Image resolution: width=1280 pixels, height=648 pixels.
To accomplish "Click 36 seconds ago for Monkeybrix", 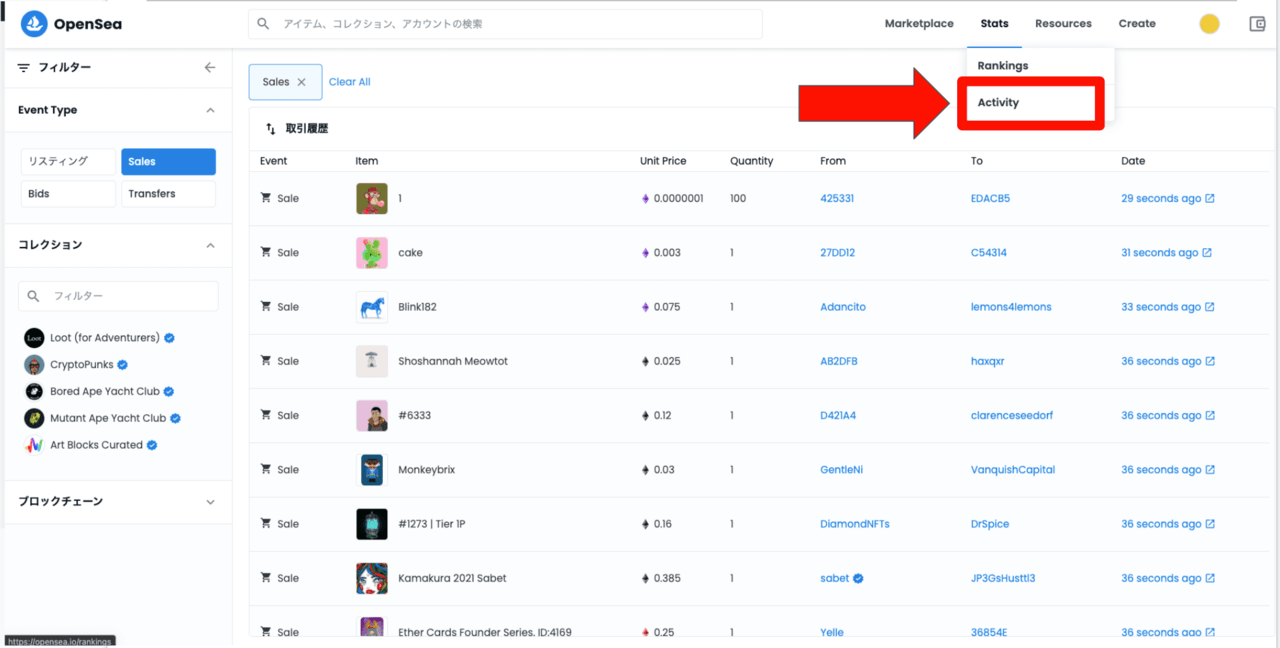I will point(1161,470).
